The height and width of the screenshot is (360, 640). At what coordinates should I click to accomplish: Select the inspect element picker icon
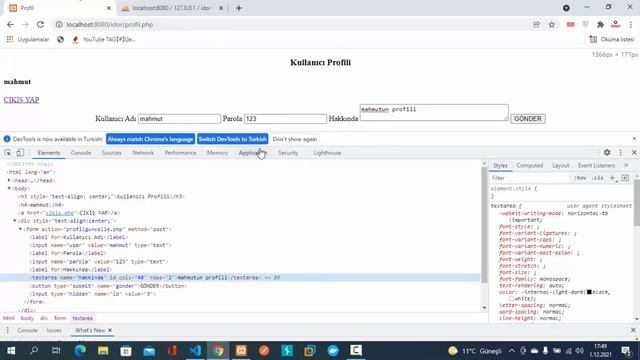pos(8,153)
